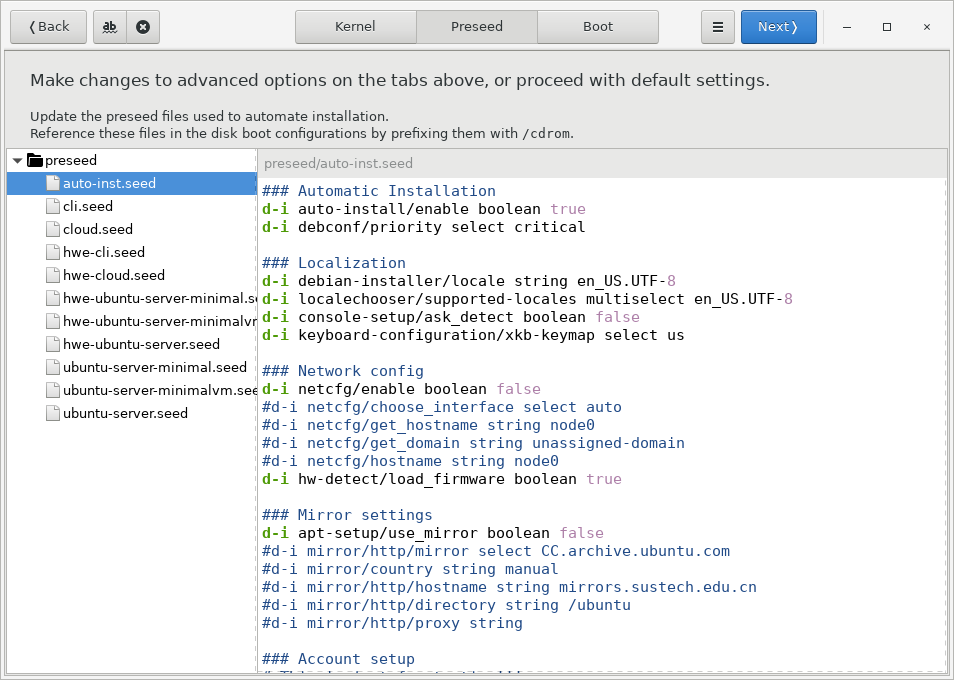
Task: Click the 'mirror/http/proxy string' line
Action: [392, 623]
